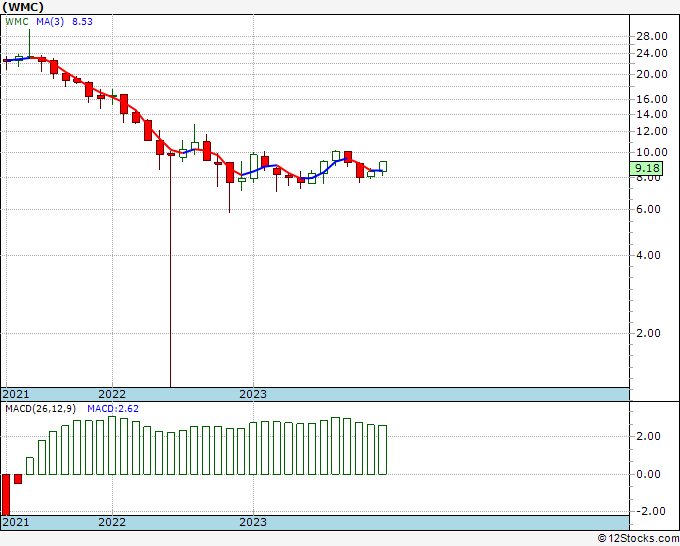Click 2023 on the price chart timeline

(x=253, y=394)
